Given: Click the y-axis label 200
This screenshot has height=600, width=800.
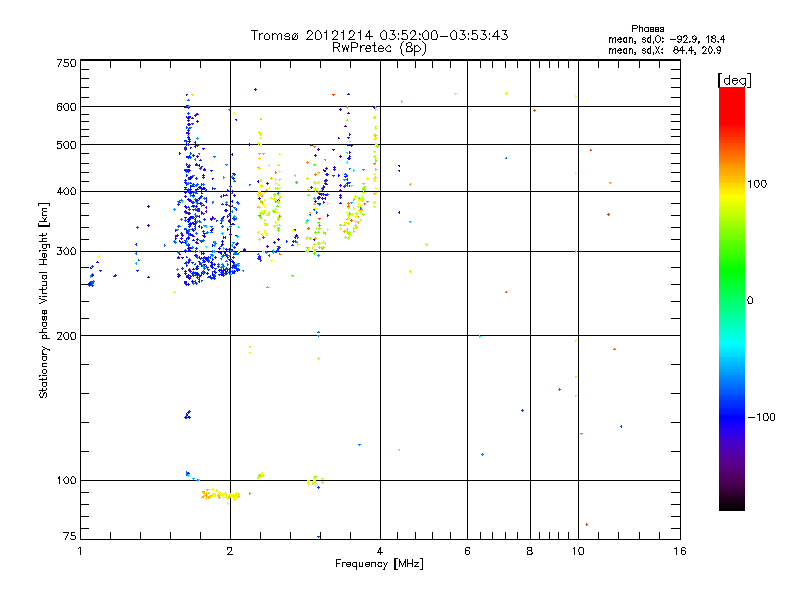Looking at the screenshot, I should tap(67, 336).
